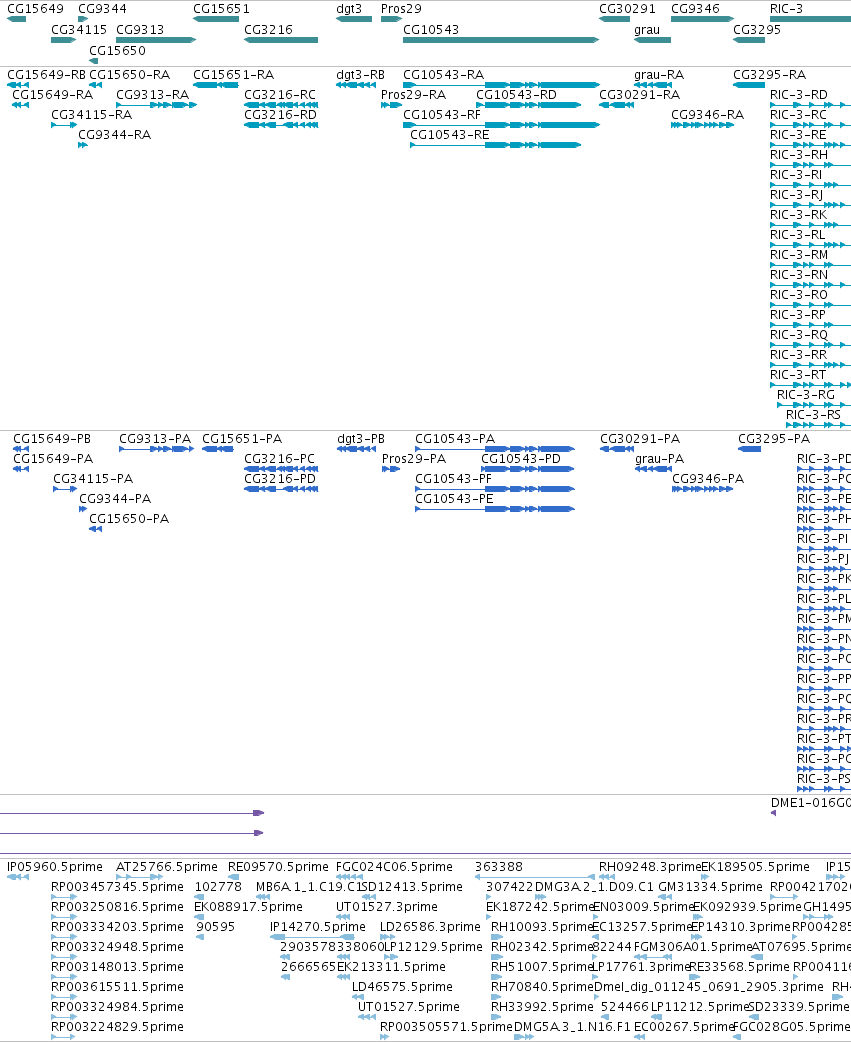Select the CG10543-PE protein label

click(454, 498)
